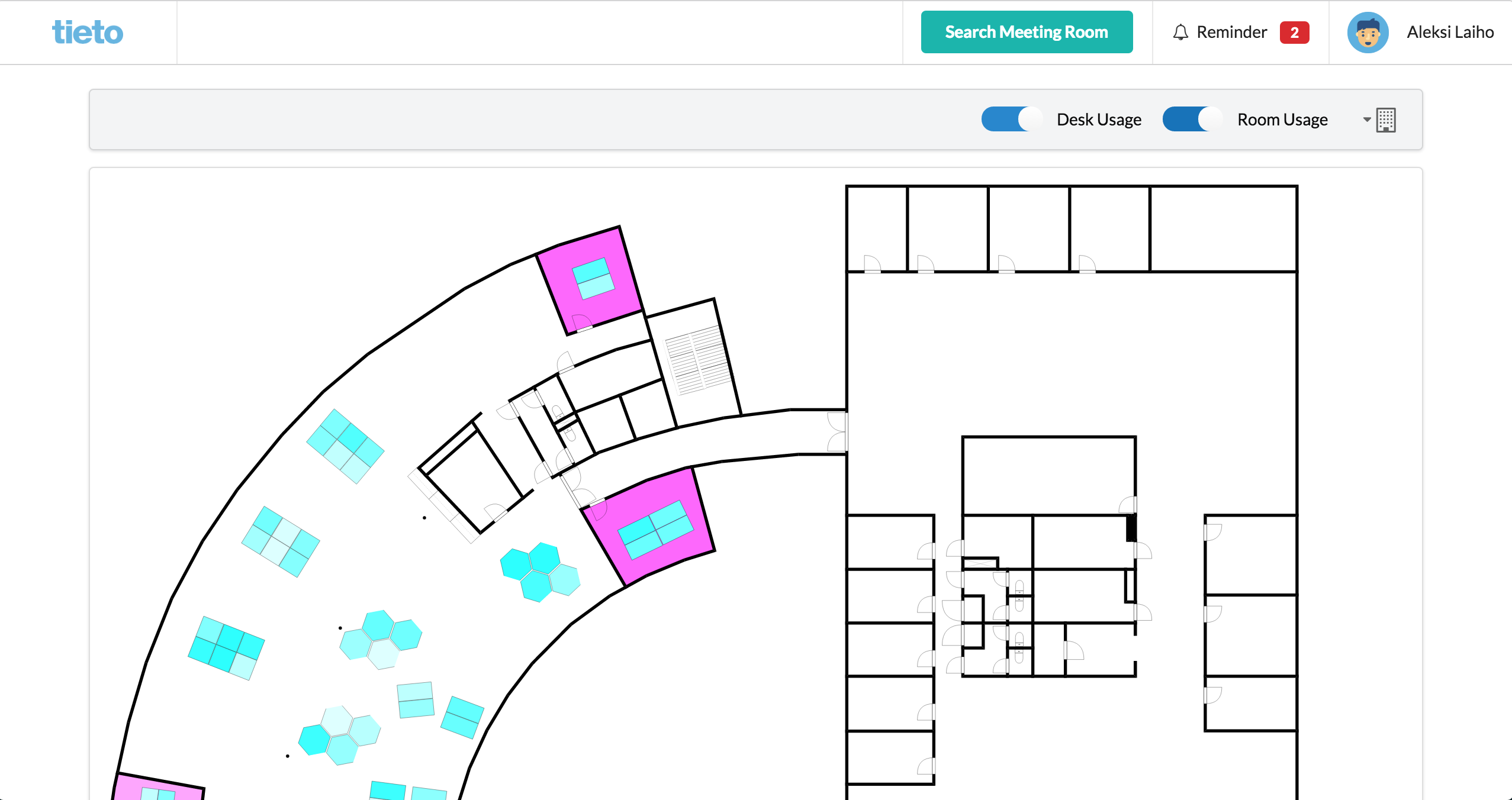
Task: Click Aleksi Laiho's avatar picture
Action: (x=1368, y=33)
